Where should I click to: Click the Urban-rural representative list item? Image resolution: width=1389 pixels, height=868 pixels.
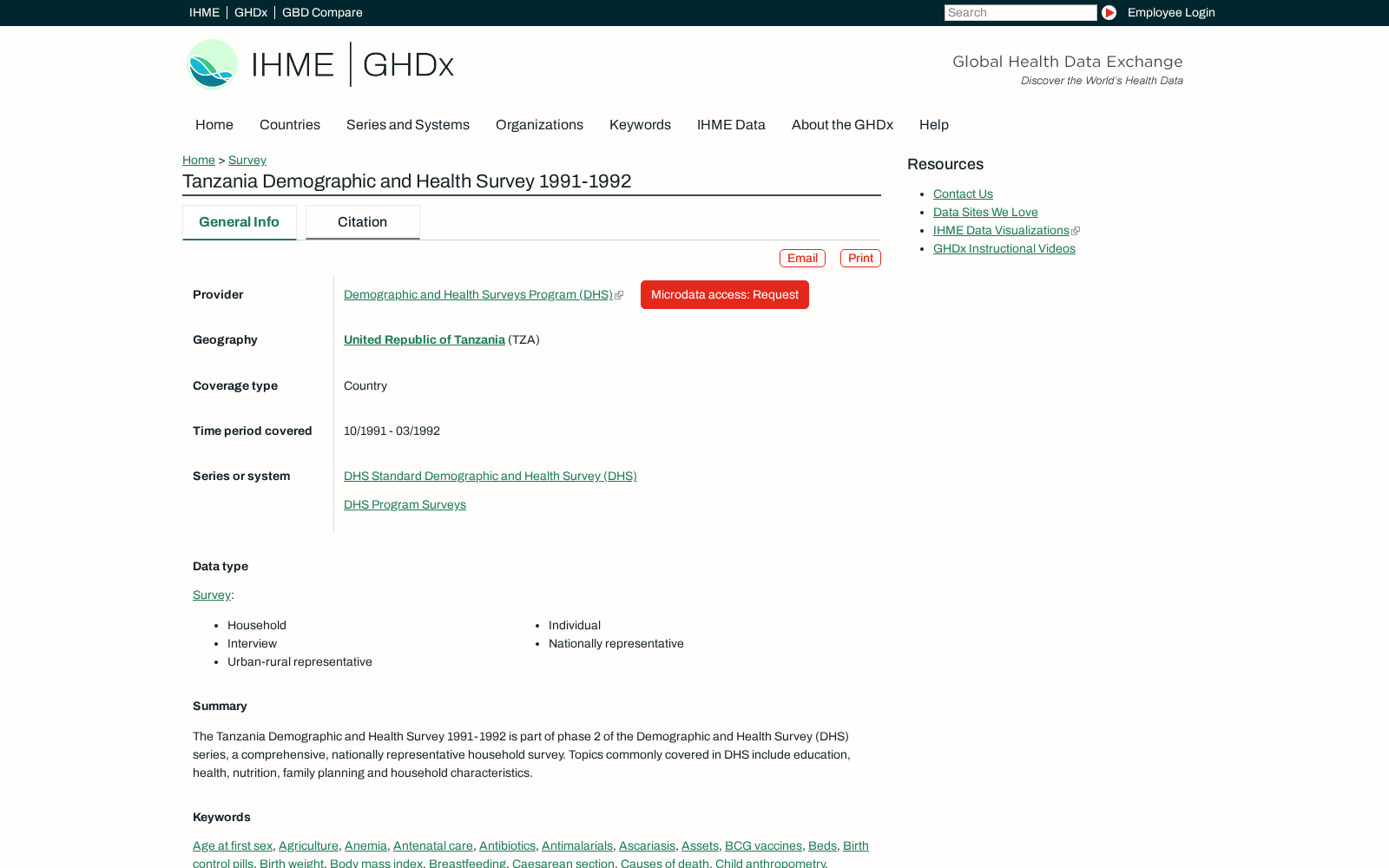point(300,661)
